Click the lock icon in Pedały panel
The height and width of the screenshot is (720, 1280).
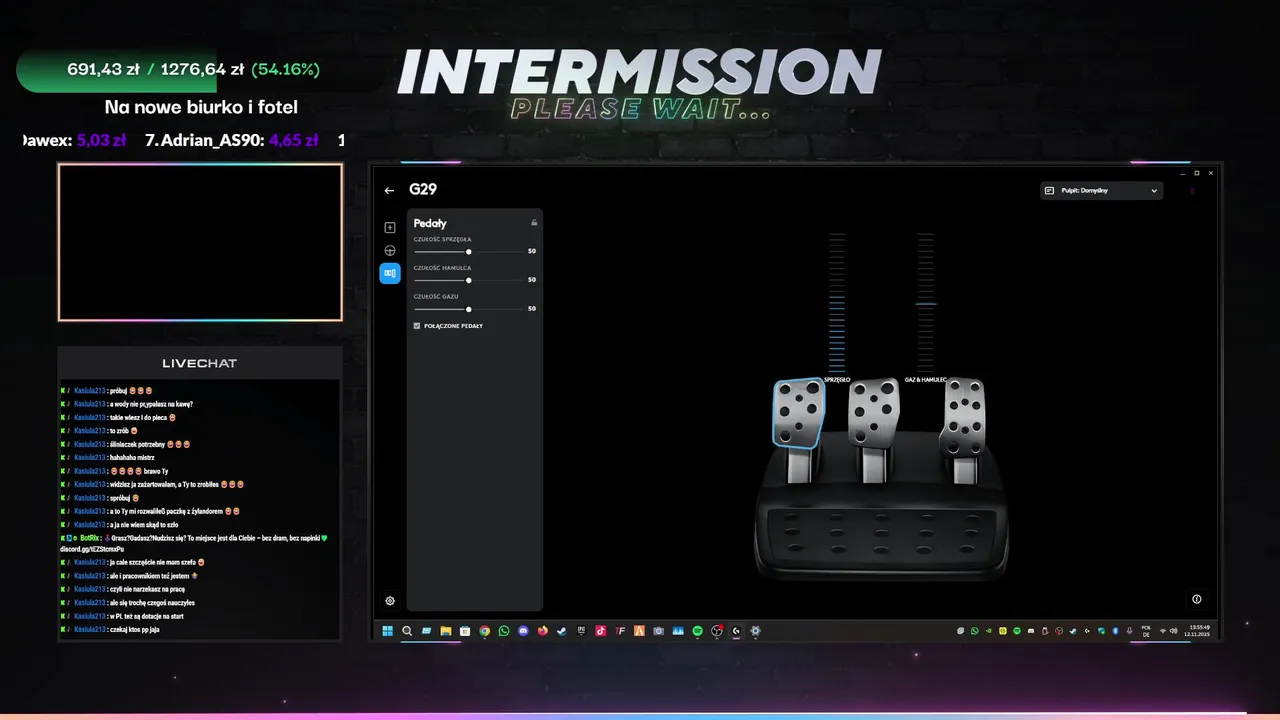point(534,223)
